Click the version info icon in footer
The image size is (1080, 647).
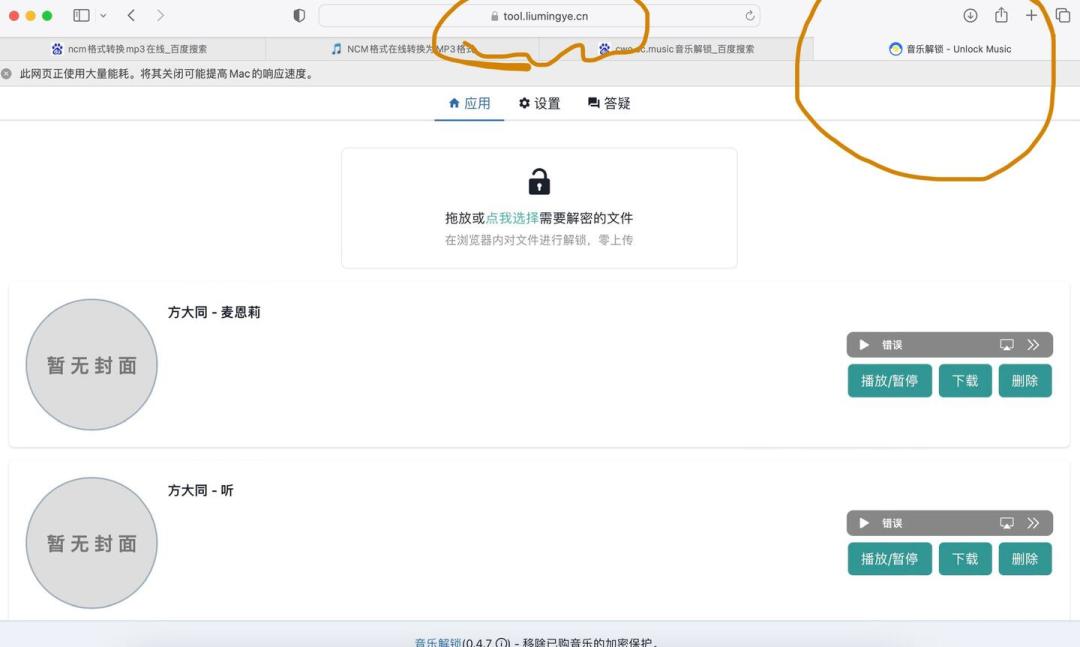pos(502,643)
